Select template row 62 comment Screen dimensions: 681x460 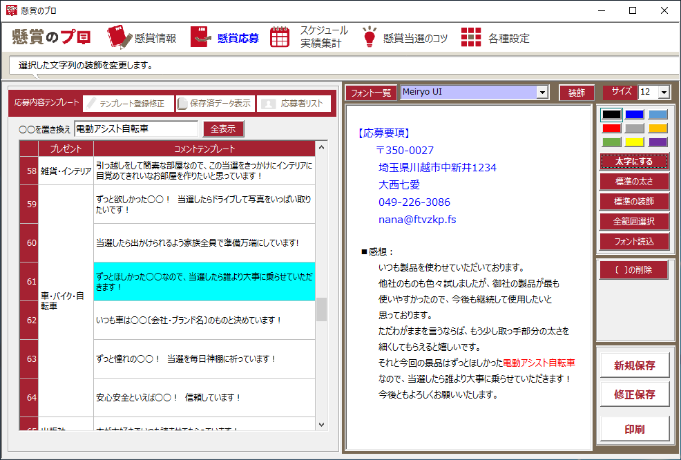click(204, 319)
